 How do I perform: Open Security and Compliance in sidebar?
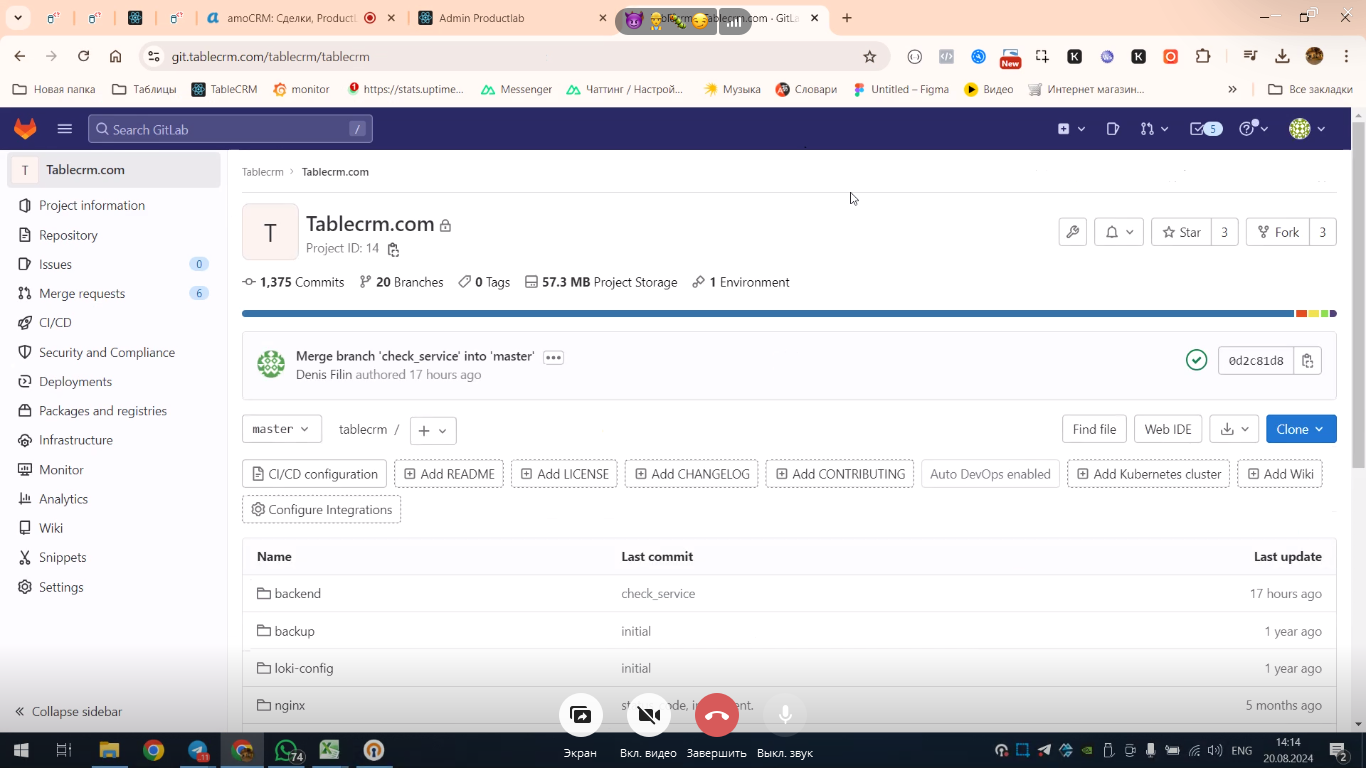pos(114,352)
